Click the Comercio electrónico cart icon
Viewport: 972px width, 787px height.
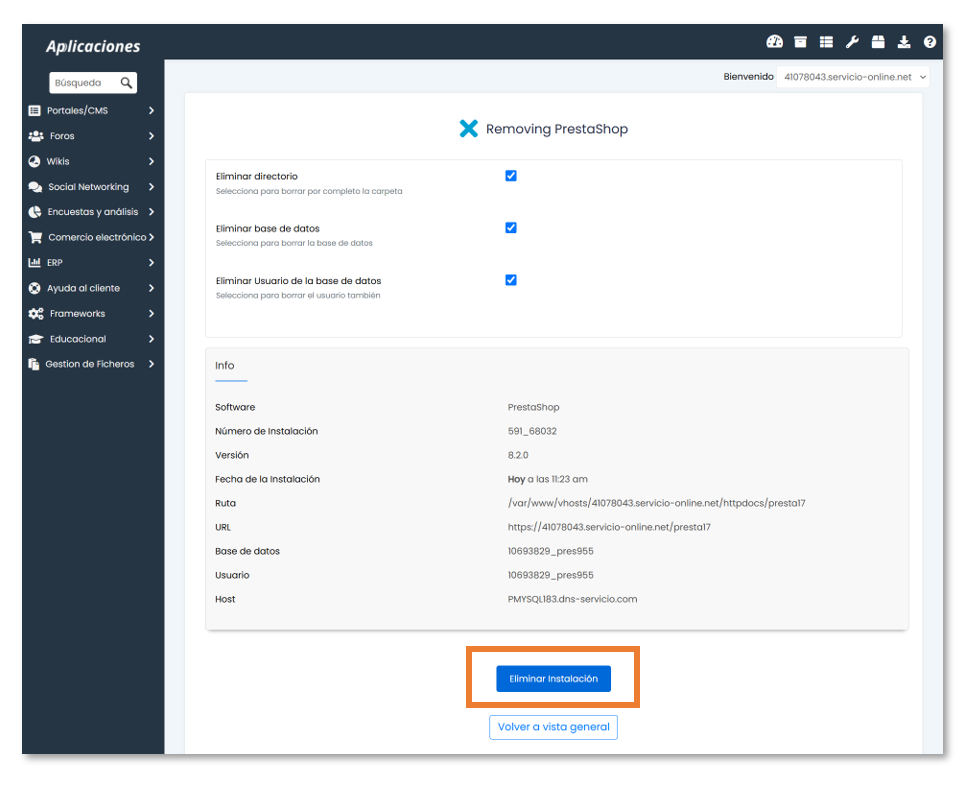35,237
